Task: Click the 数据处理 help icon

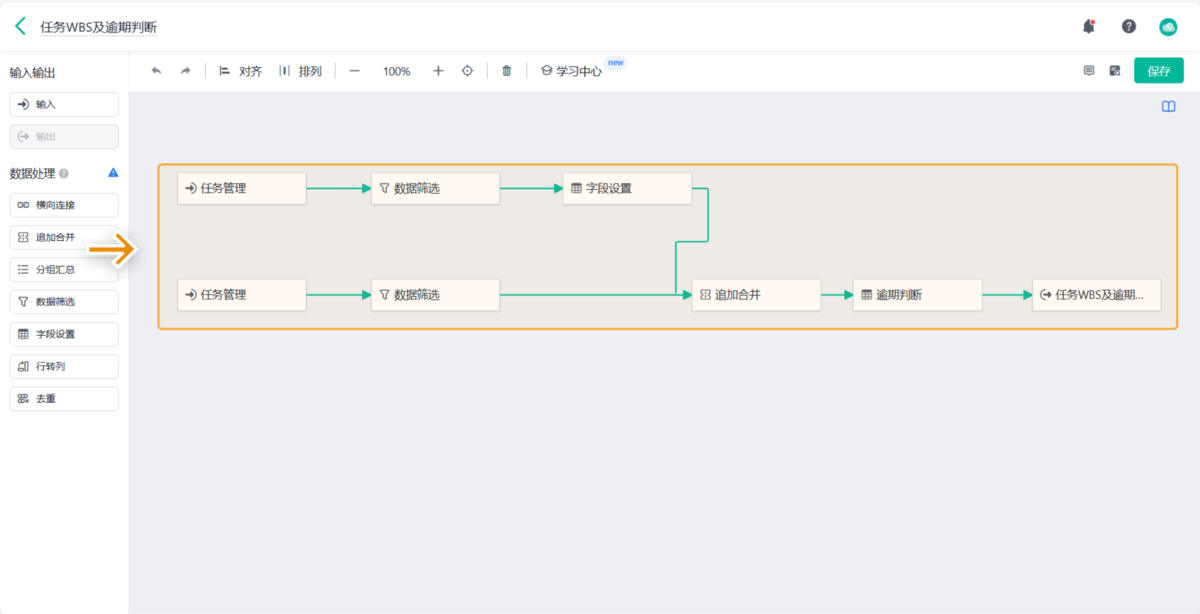Action: [x=64, y=173]
